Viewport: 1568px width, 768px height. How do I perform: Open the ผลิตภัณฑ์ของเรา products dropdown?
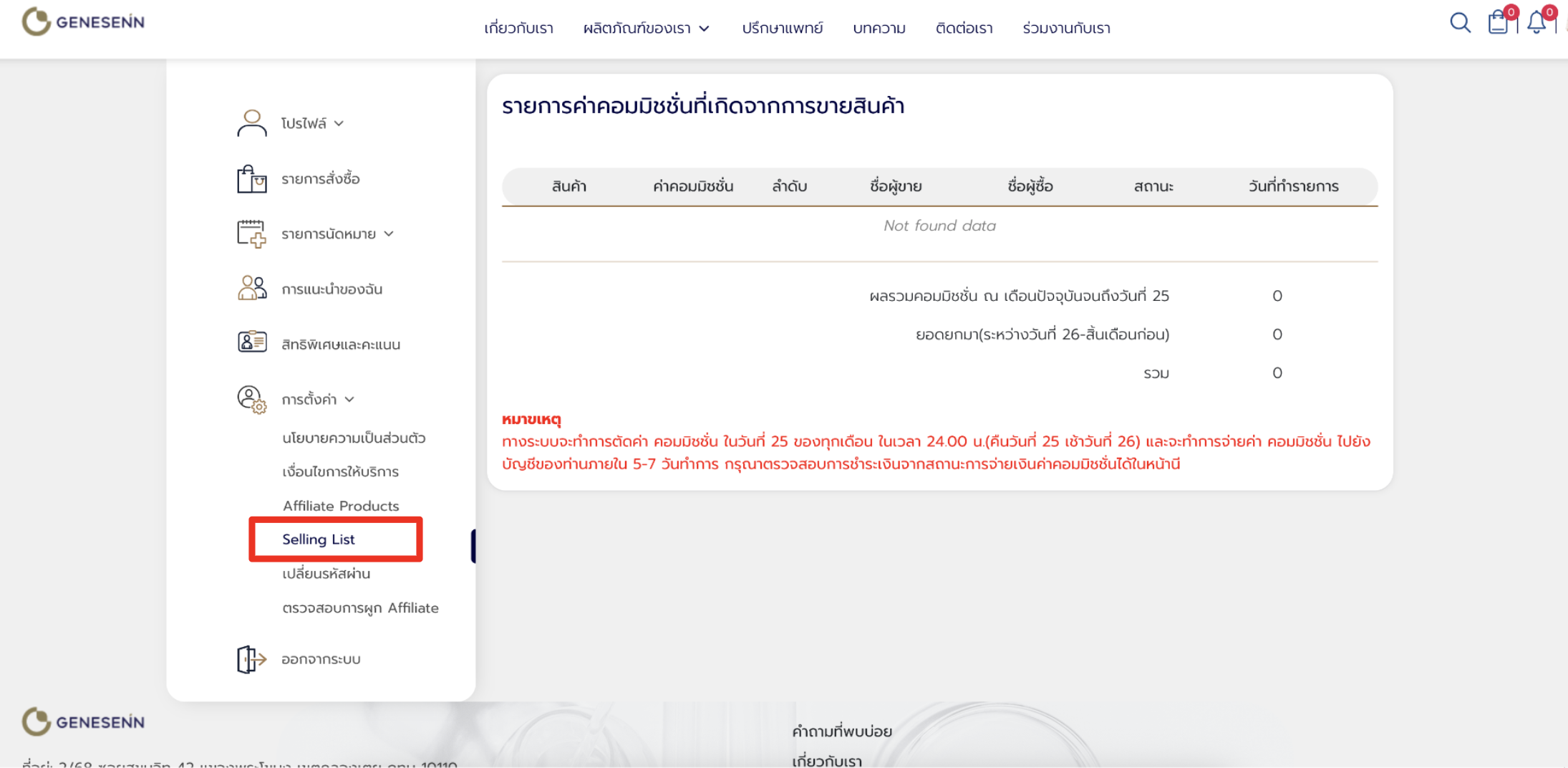pyautogui.click(x=646, y=29)
